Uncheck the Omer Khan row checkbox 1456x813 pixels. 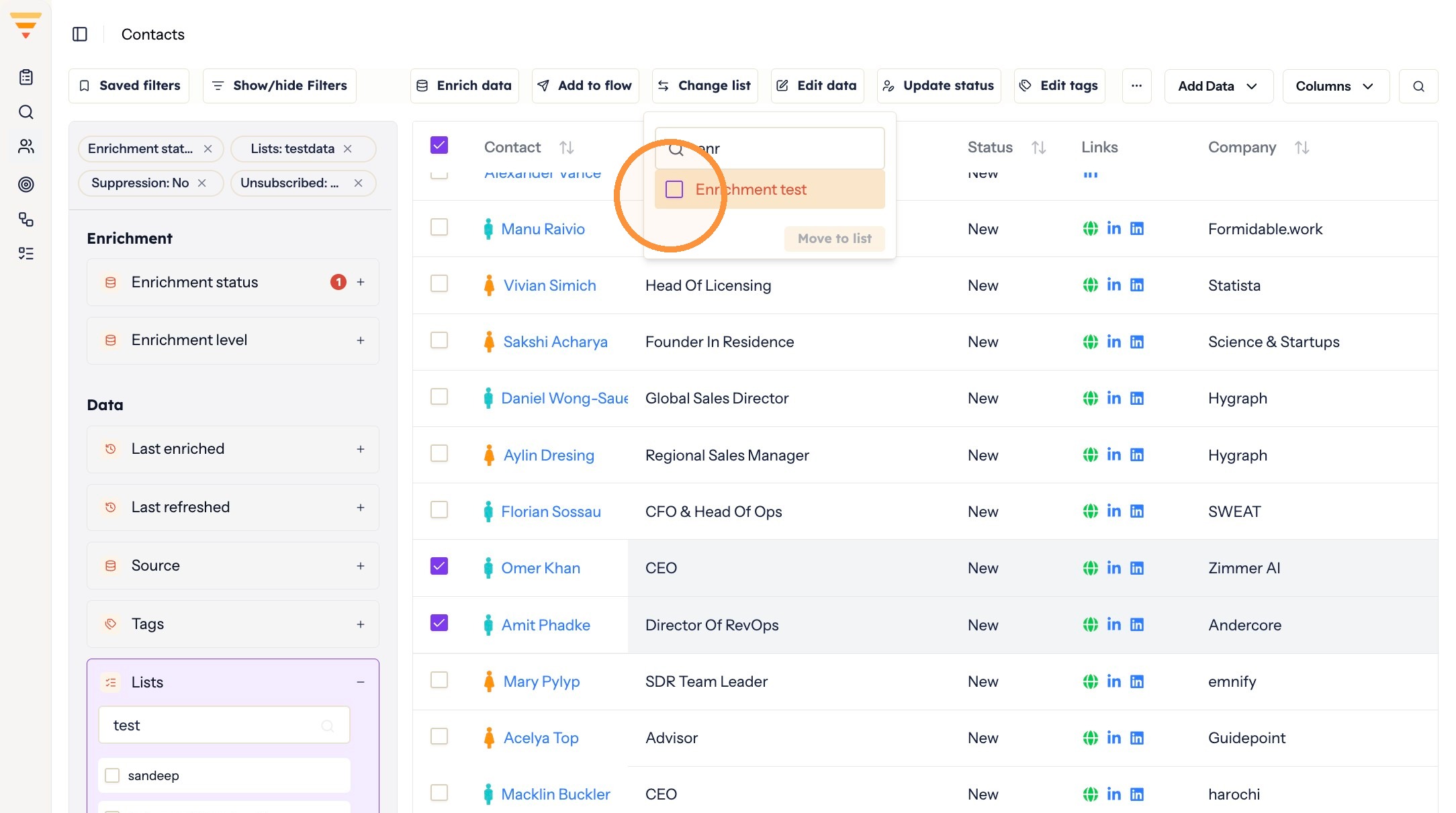(439, 567)
